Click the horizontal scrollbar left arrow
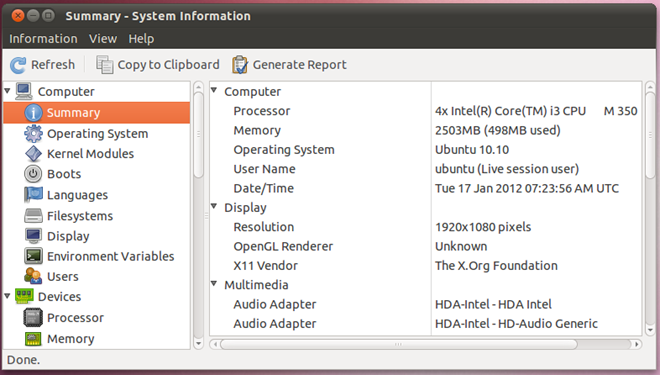The height and width of the screenshot is (375, 660). click(215, 344)
